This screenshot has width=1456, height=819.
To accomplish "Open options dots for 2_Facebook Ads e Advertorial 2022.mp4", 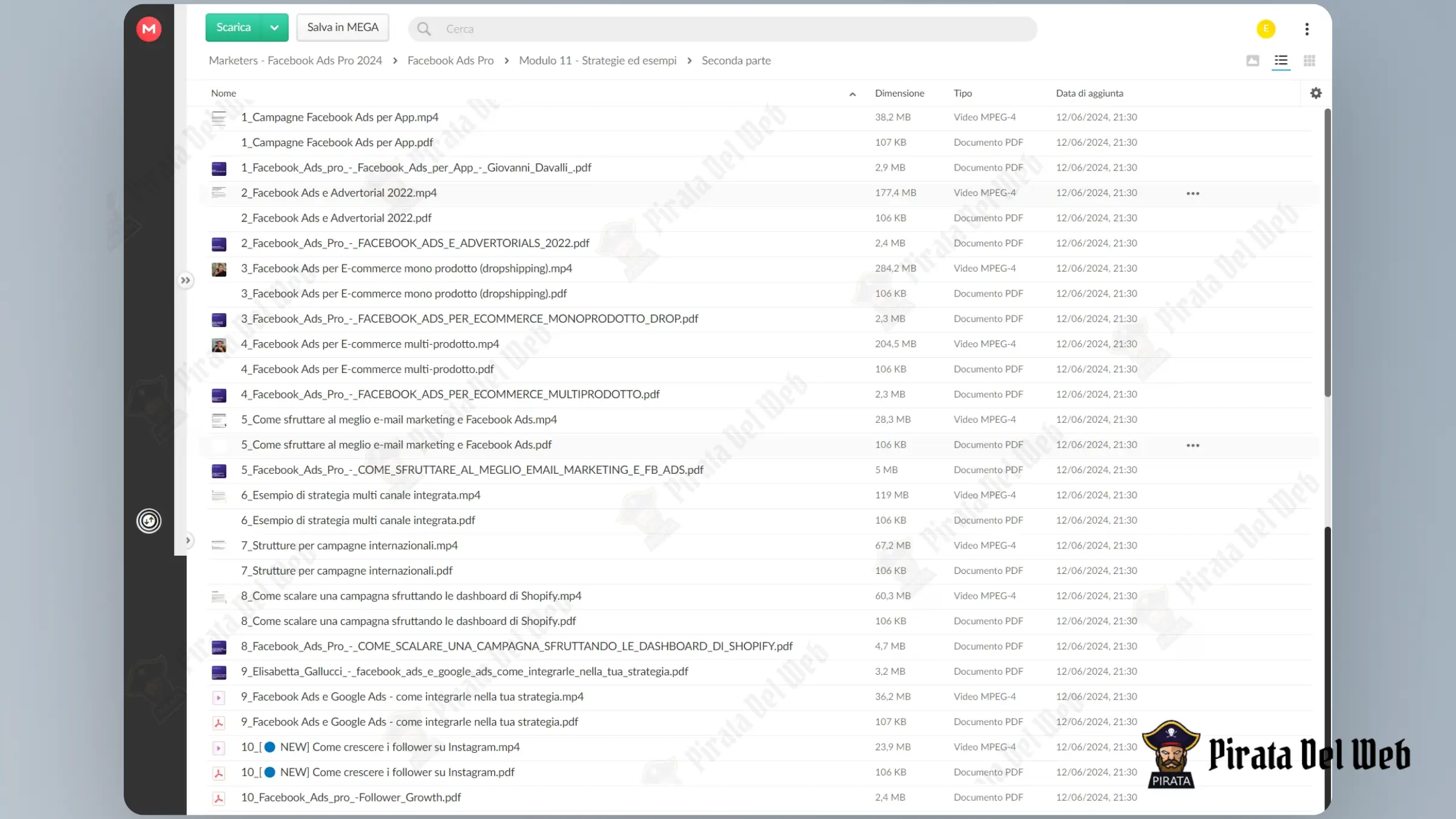I will (x=1193, y=194).
